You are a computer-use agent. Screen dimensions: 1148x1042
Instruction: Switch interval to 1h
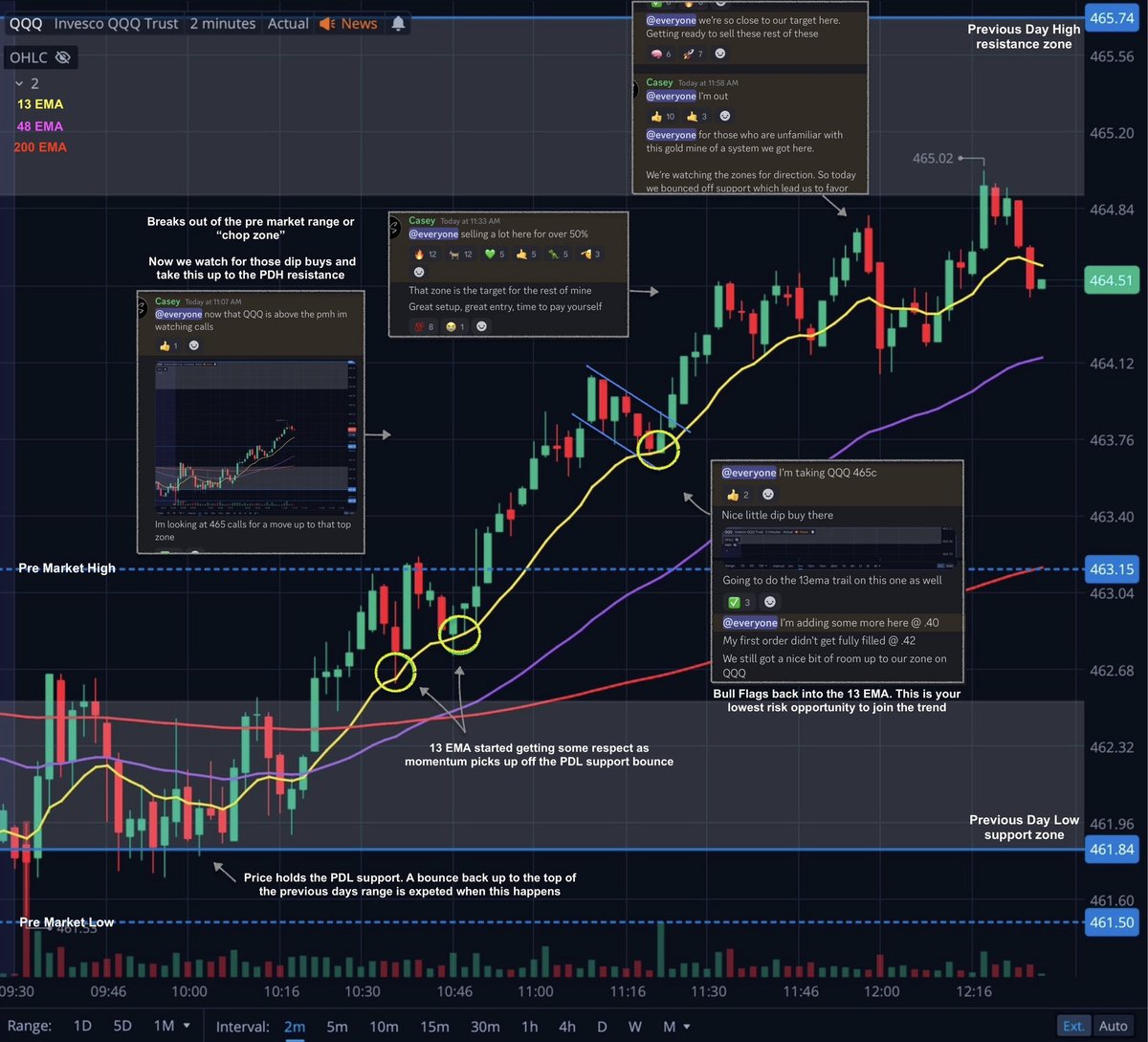click(x=529, y=1027)
